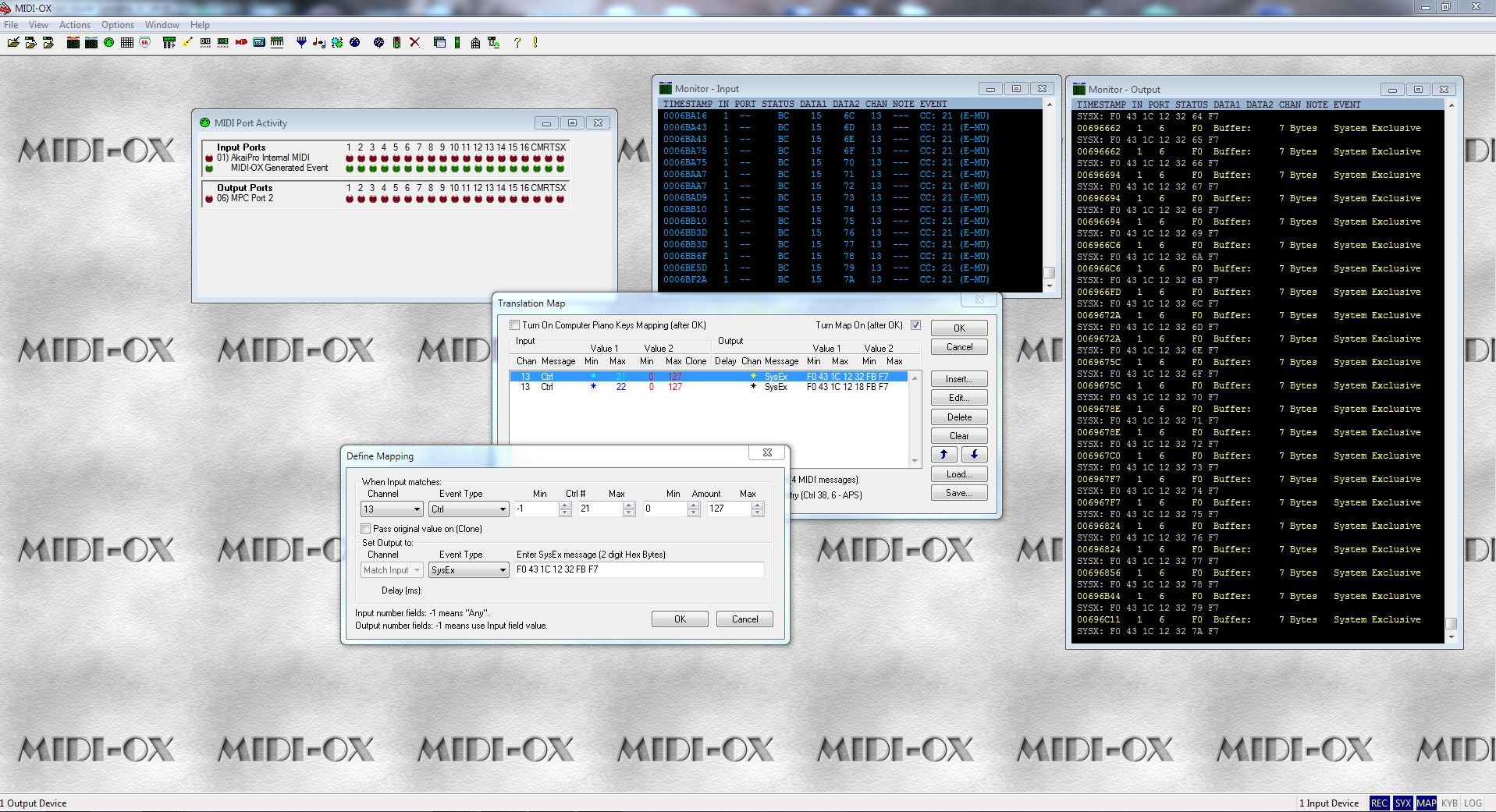Click the red plug toolbar icon
The image size is (1496, 812).
click(241, 42)
